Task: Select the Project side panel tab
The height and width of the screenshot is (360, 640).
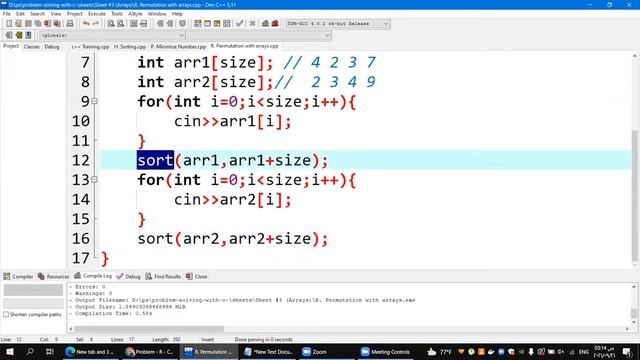Action: pyautogui.click(x=11, y=46)
